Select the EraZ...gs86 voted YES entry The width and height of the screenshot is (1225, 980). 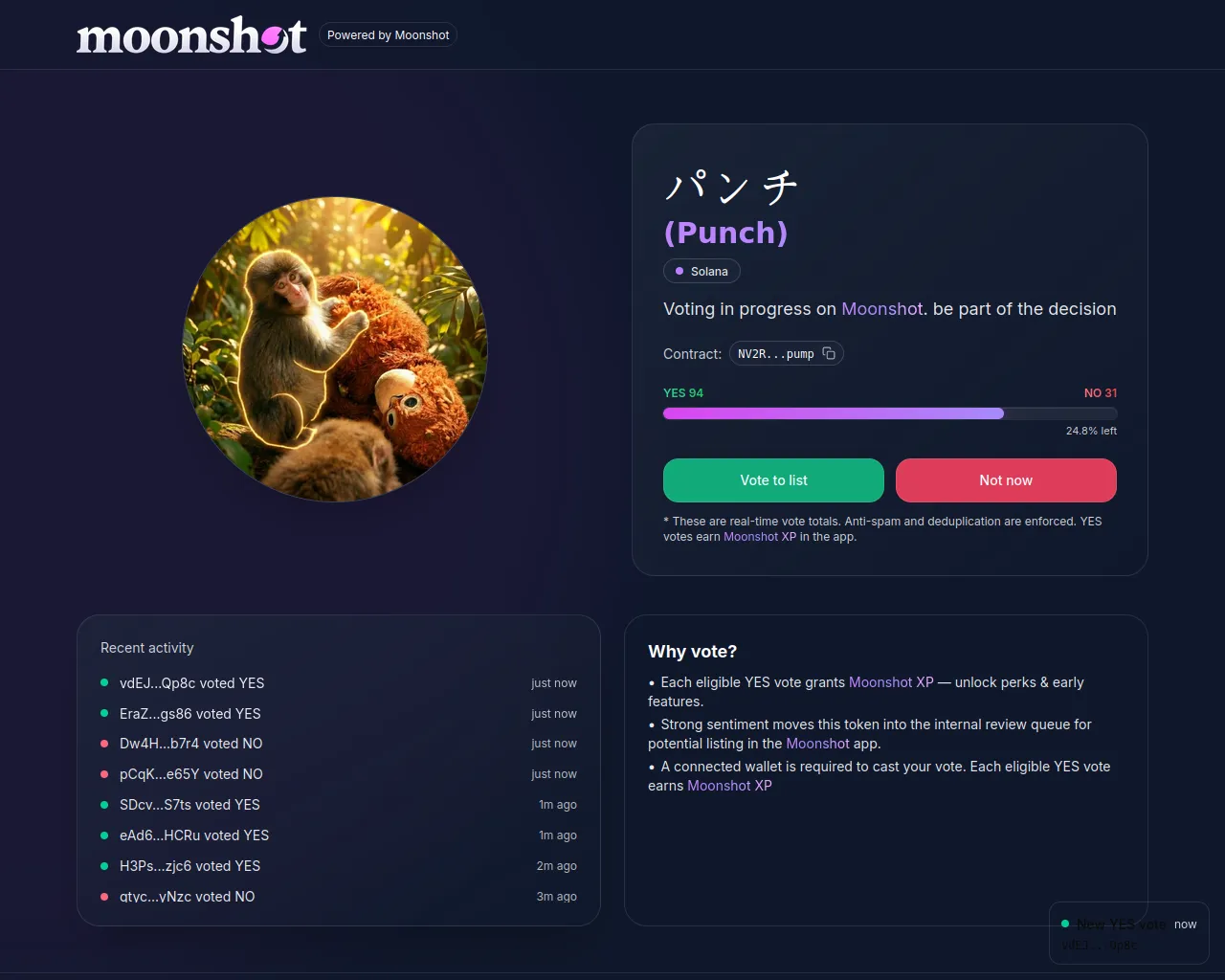coord(339,714)
